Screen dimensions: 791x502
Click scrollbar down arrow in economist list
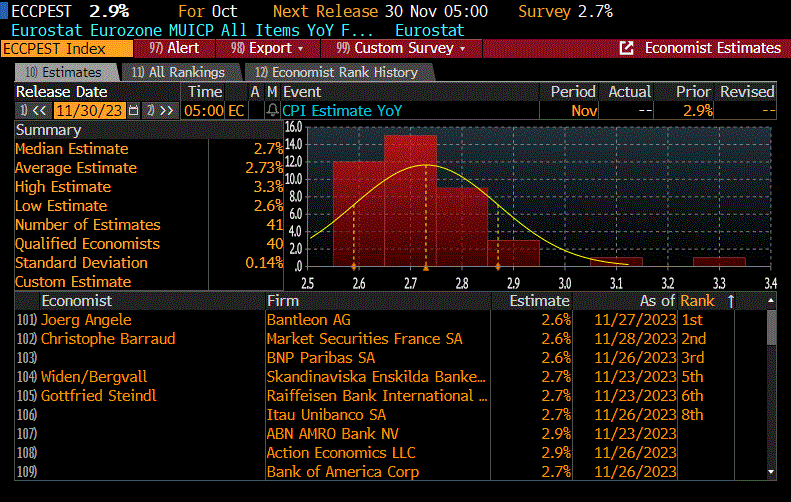771,472
